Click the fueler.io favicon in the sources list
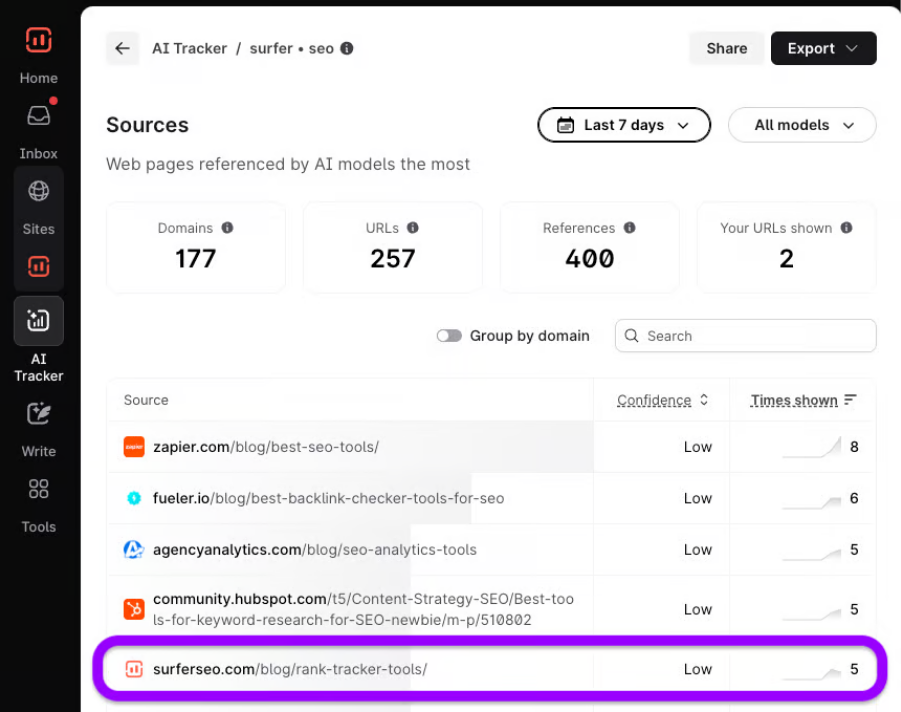Image resolution: width=901 pixels, height=712 pixels. [133, 498]
